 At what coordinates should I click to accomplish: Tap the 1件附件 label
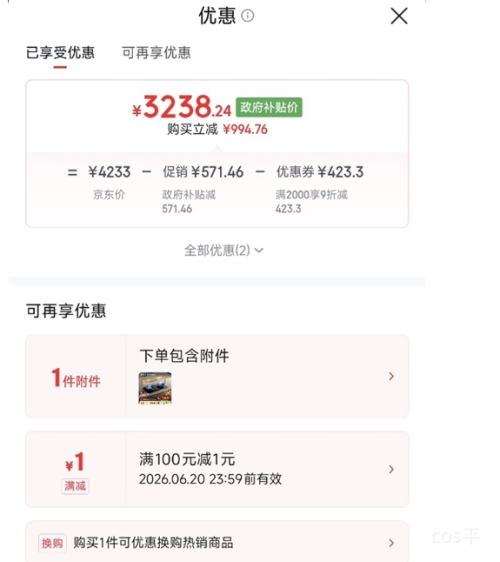76,378
